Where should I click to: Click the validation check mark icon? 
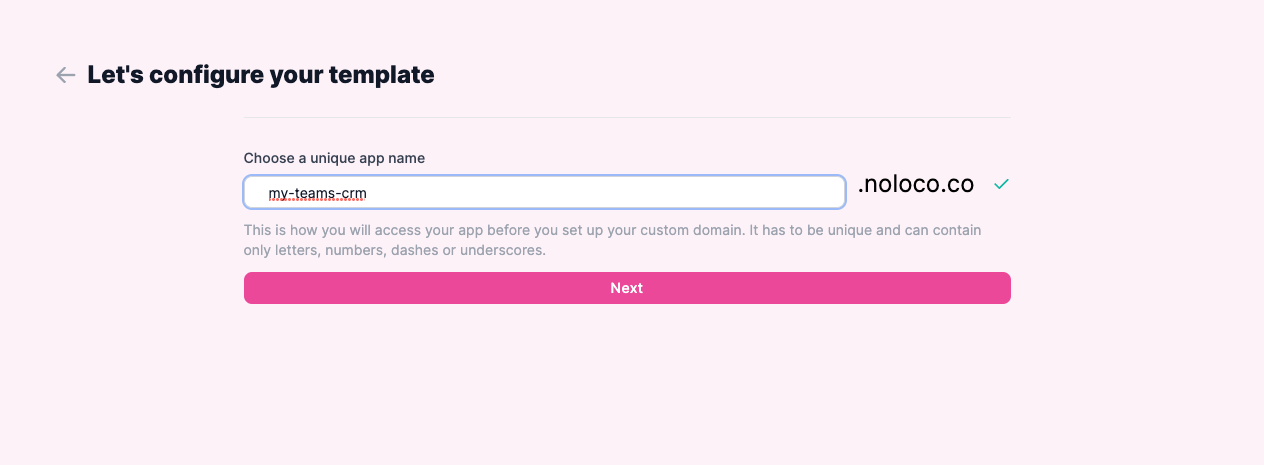[x=1001, y=184]
